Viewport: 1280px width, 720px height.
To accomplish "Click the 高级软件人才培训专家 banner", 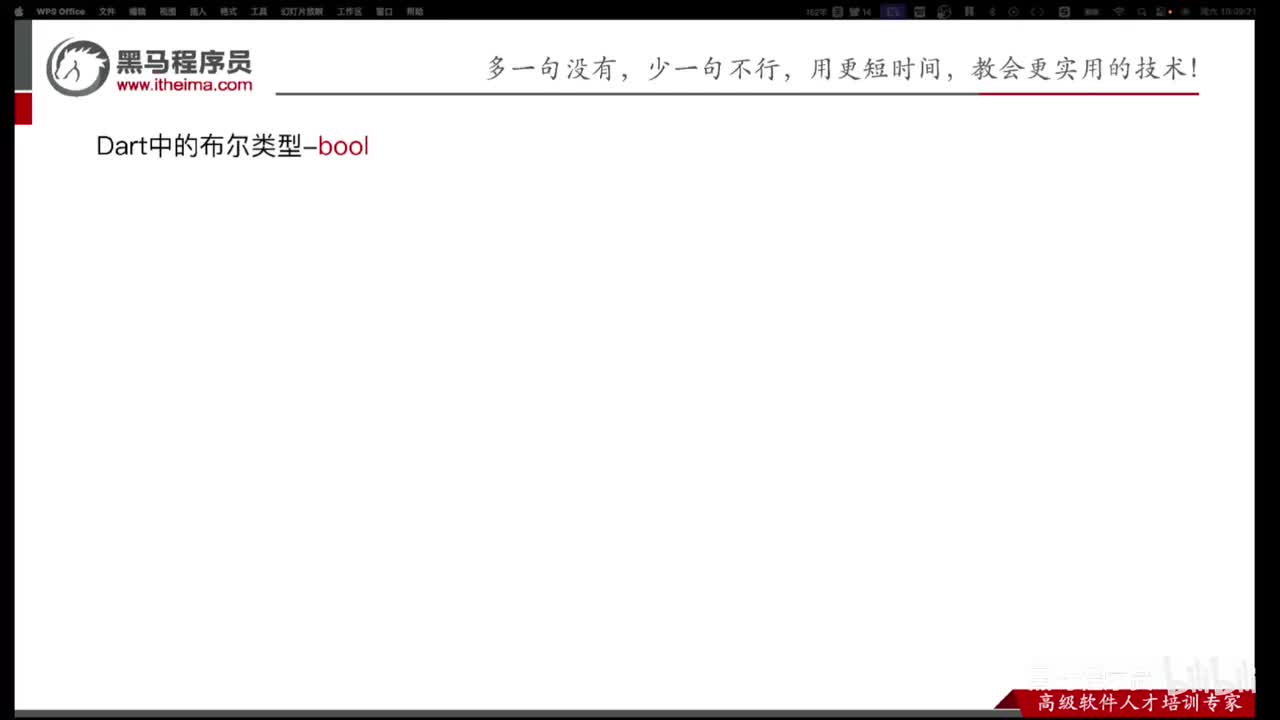I will tap(1138, 703).
